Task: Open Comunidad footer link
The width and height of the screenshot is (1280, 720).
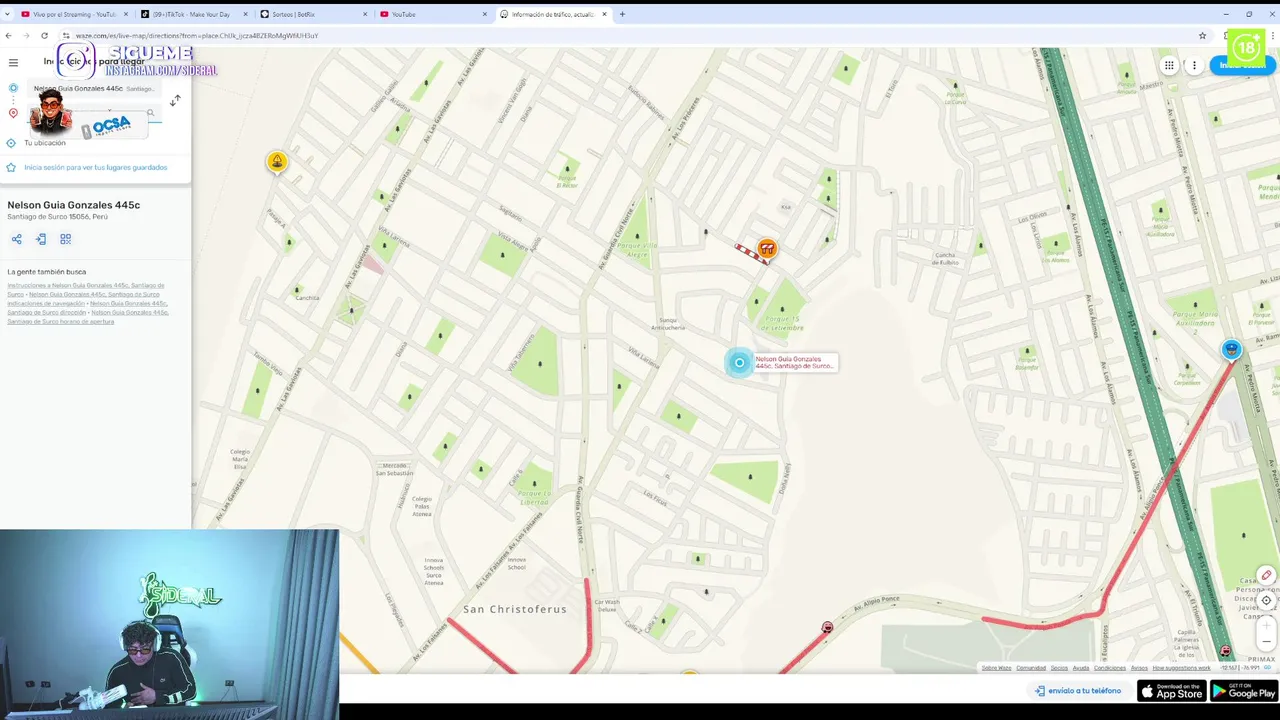Action: [x=1031, y=668]
